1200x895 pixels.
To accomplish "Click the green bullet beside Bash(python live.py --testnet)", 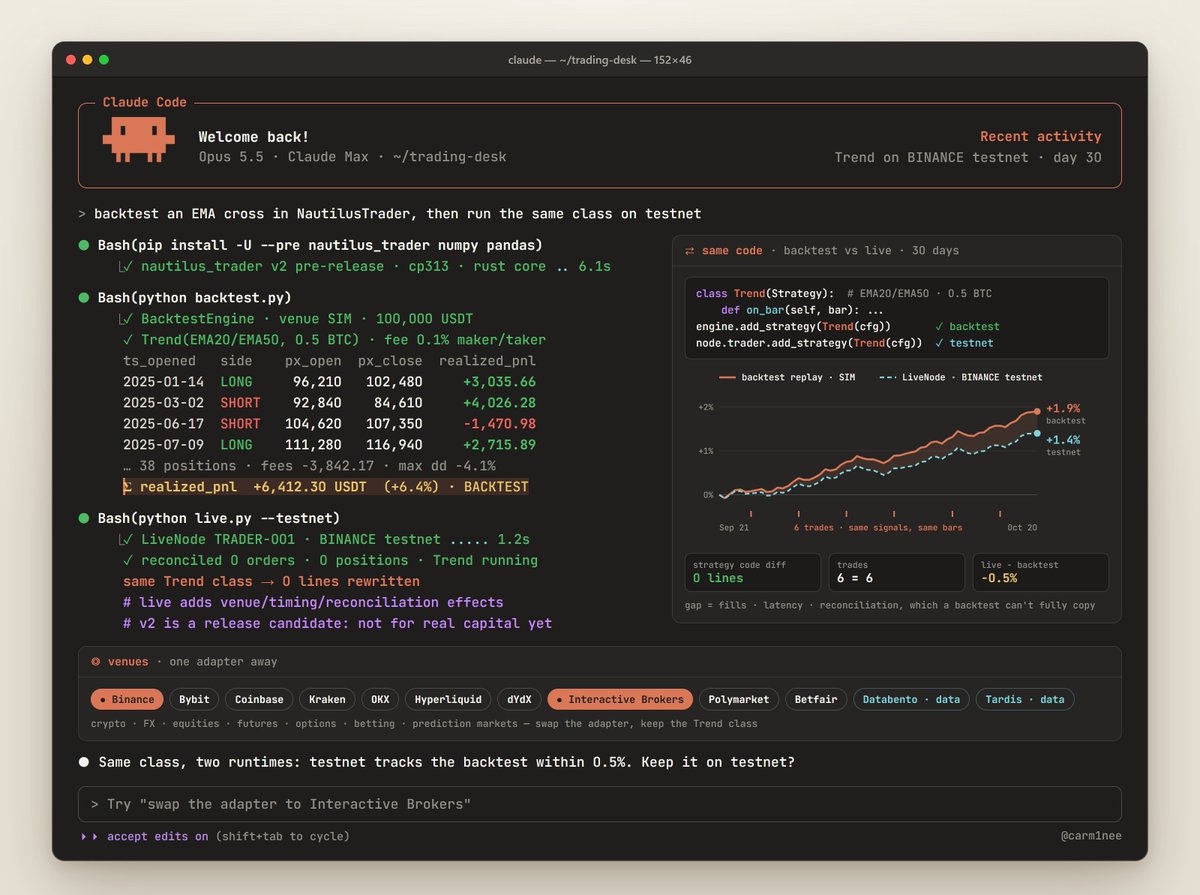I will coord(84,518).
